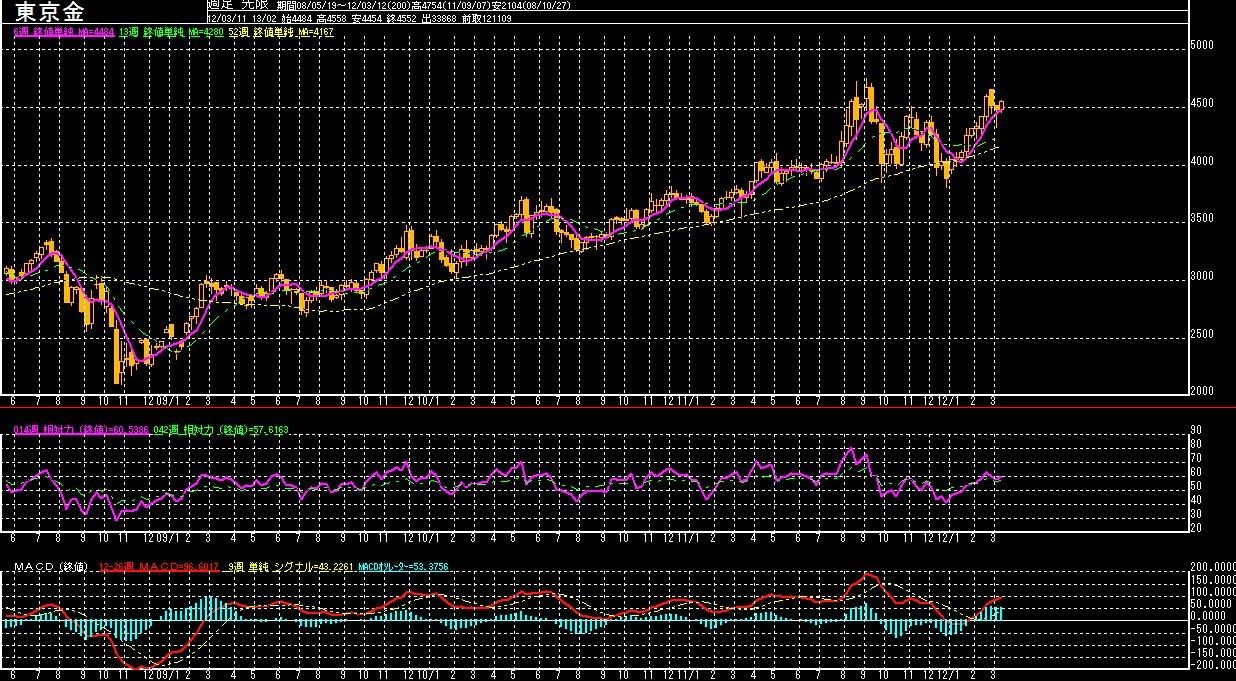Viewport: 1236px width, 681px height.
Task: Click the 90 level on the RSI axis
Action: click(1195, 430)
